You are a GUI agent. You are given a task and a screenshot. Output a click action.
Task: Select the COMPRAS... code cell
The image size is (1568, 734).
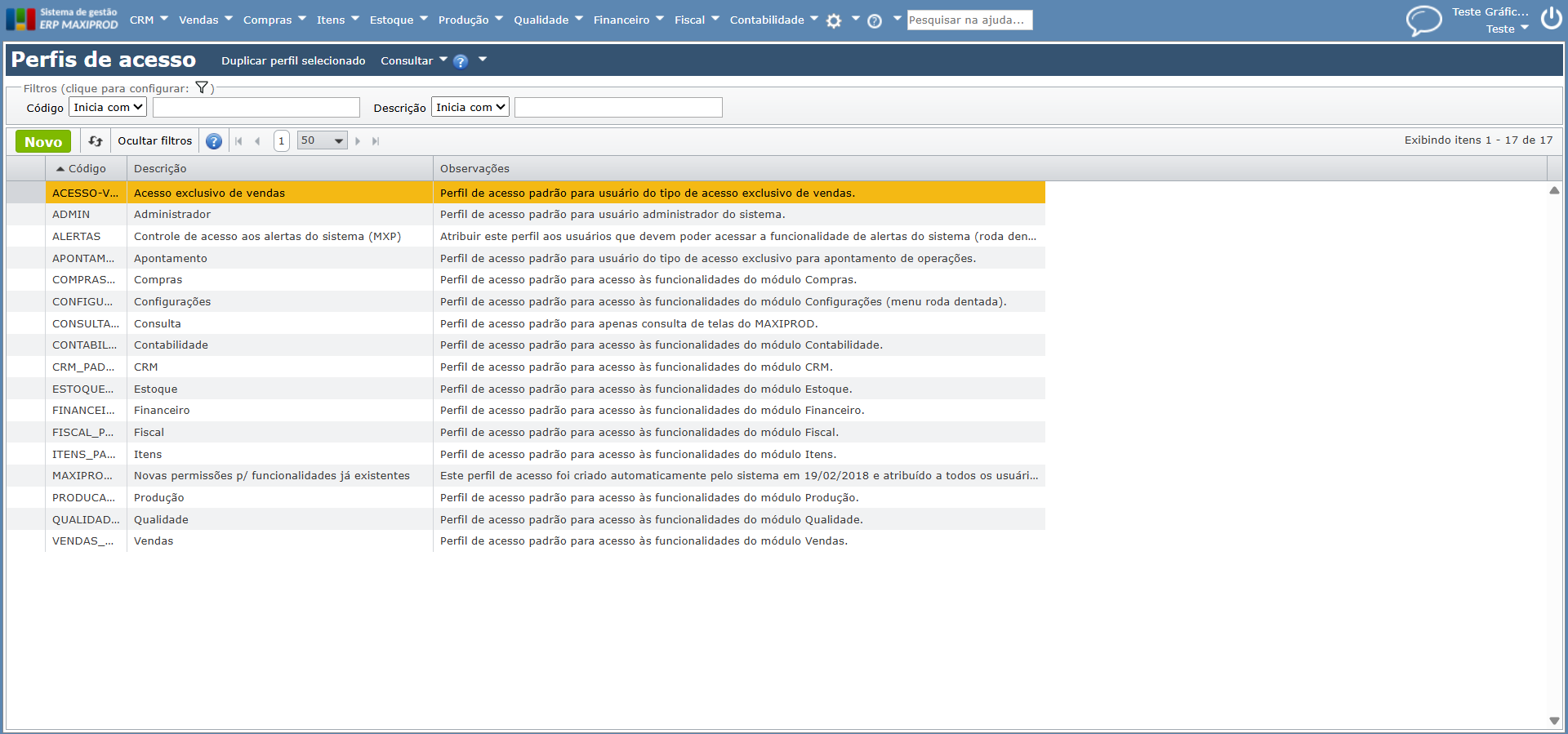[86, 280]
